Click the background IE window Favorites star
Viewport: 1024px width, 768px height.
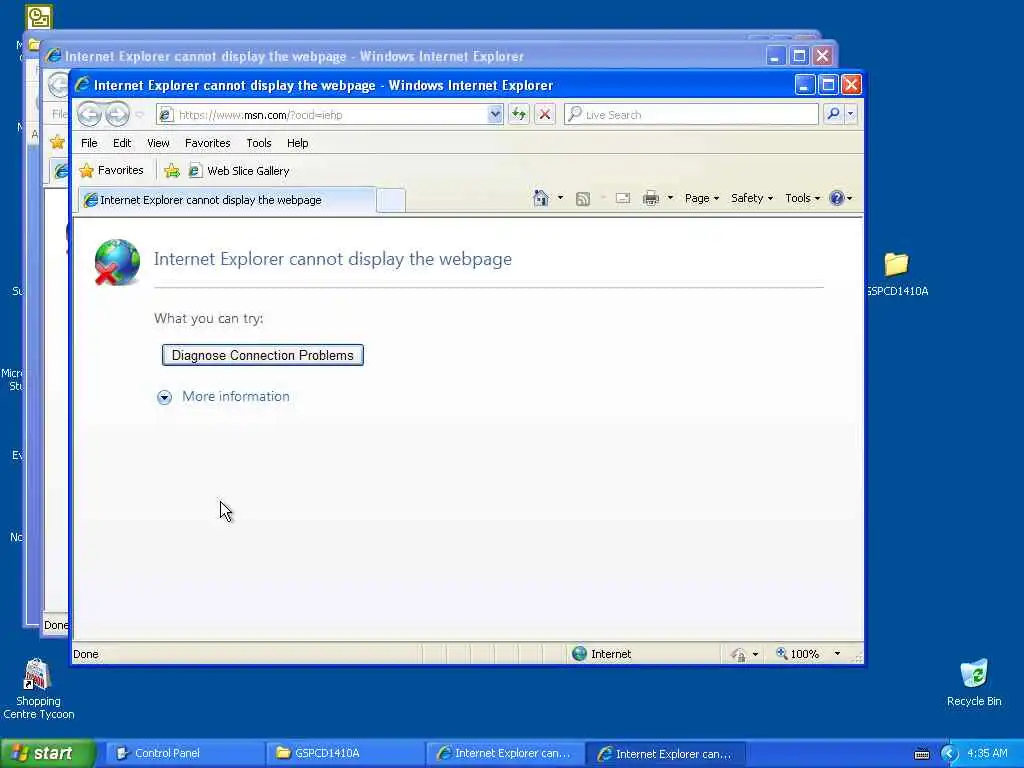(x=57, y=141)
